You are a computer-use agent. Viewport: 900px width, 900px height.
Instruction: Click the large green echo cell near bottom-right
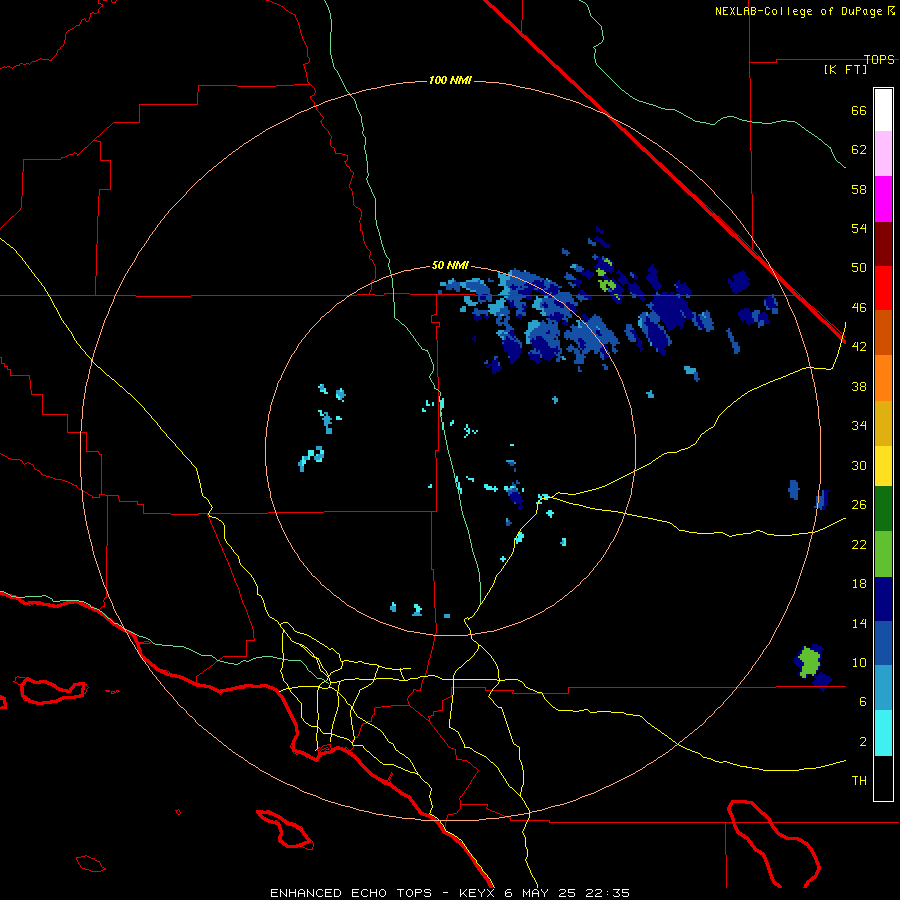(x=809, y=661)
